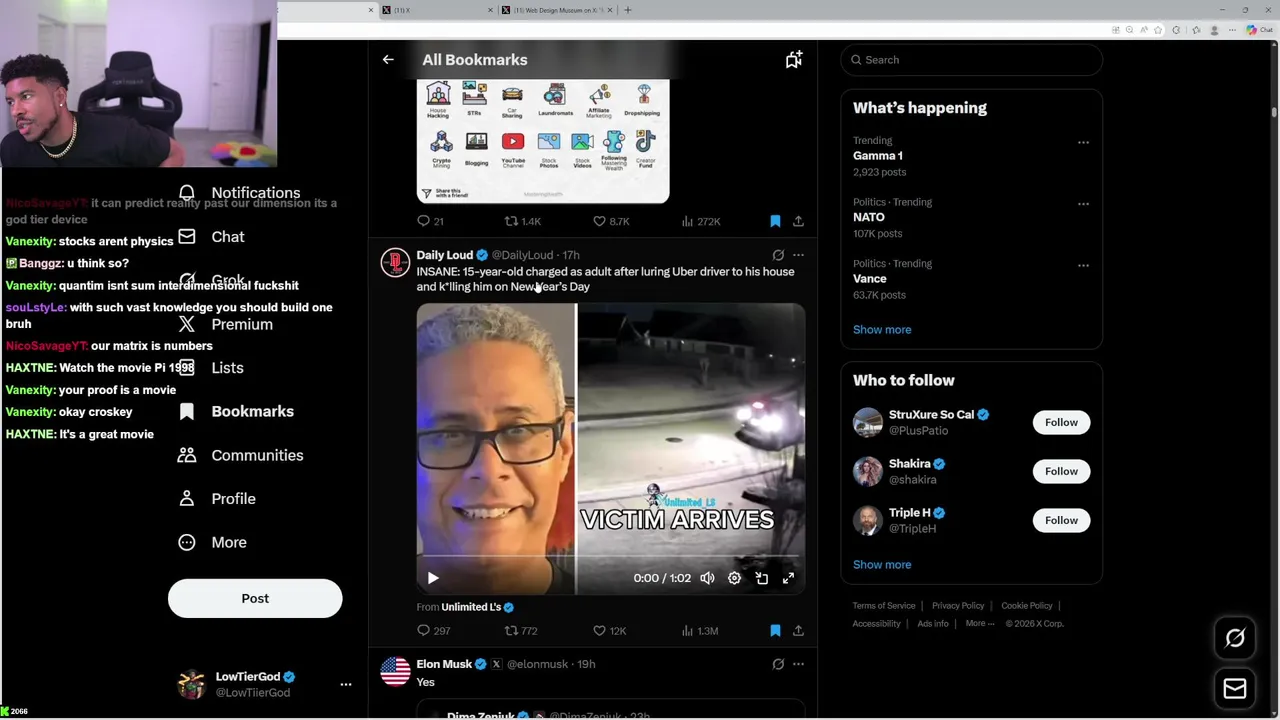Image resolution: width=1280 pixels, height=720 pixels.
Task: Remove bookmark on the 8.7K-like post
Action: pos(775,221)
